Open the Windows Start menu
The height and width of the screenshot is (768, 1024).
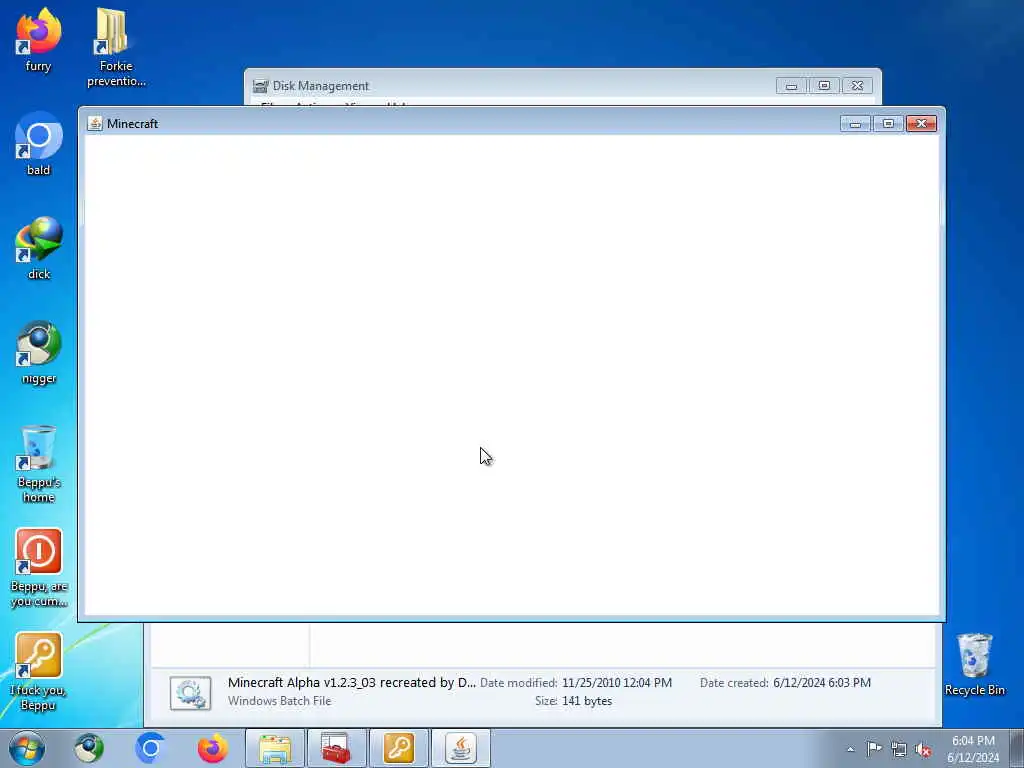(27, 748)
